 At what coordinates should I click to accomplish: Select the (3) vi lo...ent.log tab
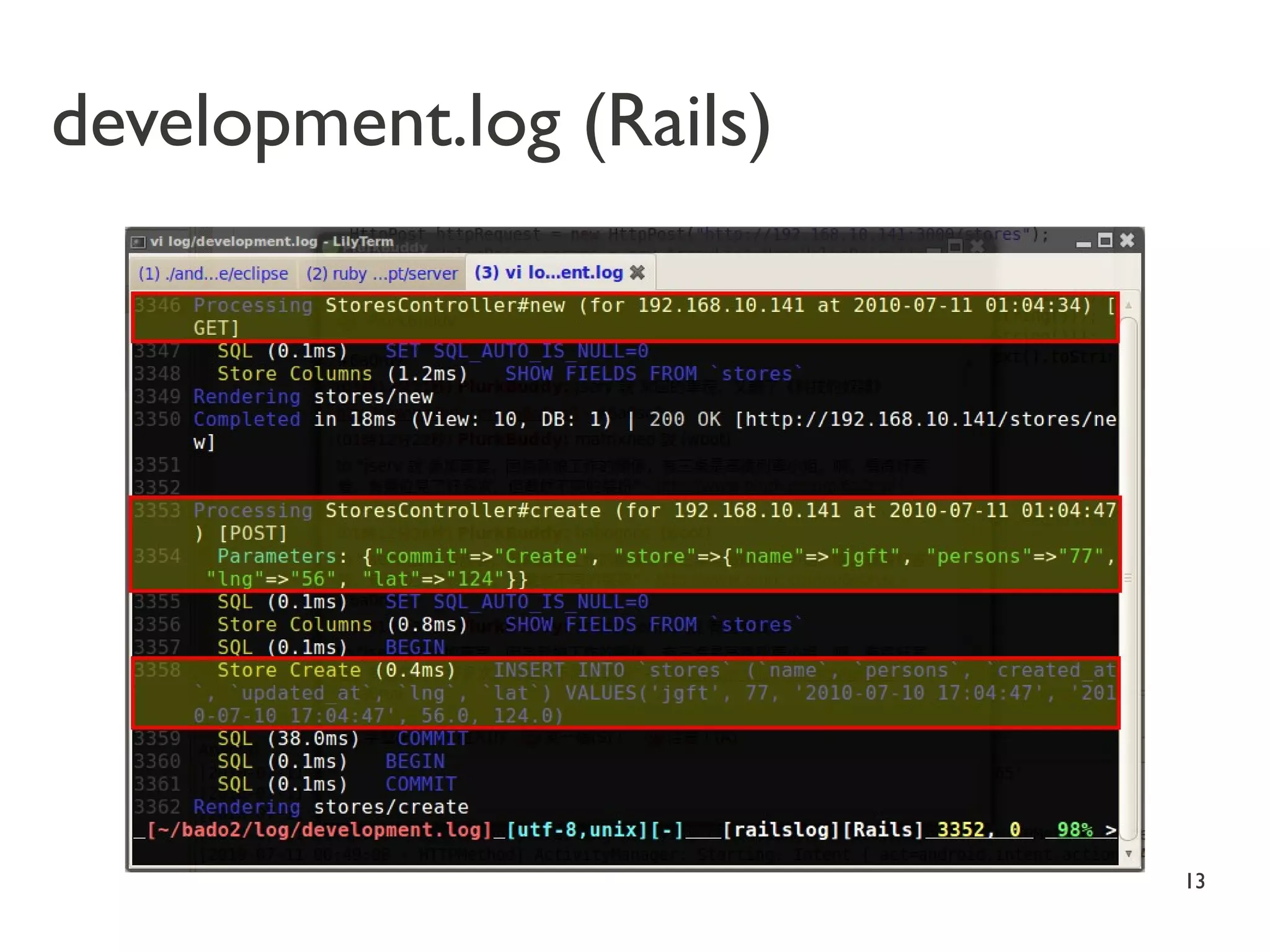coord(549,272)
